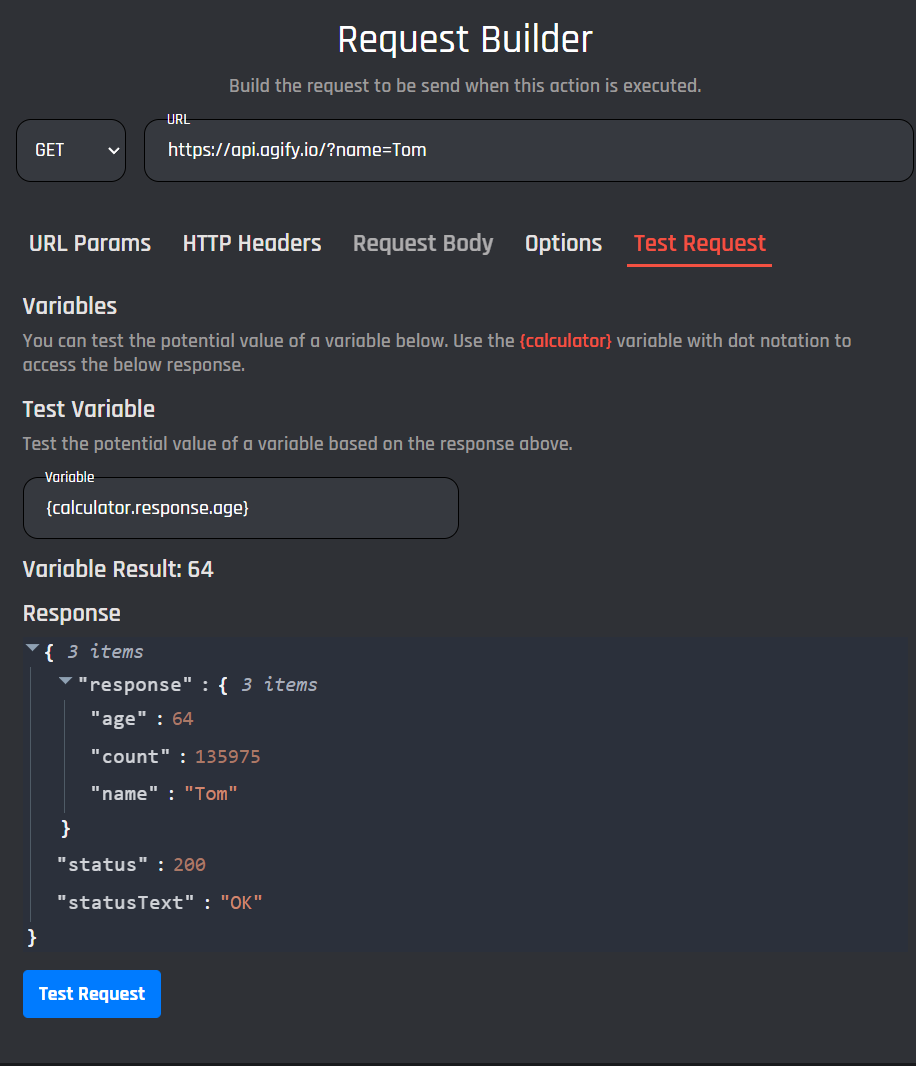Focus the Variable text field
Image resolution: width=916 pixels, height=1066 pixels.
240,508
